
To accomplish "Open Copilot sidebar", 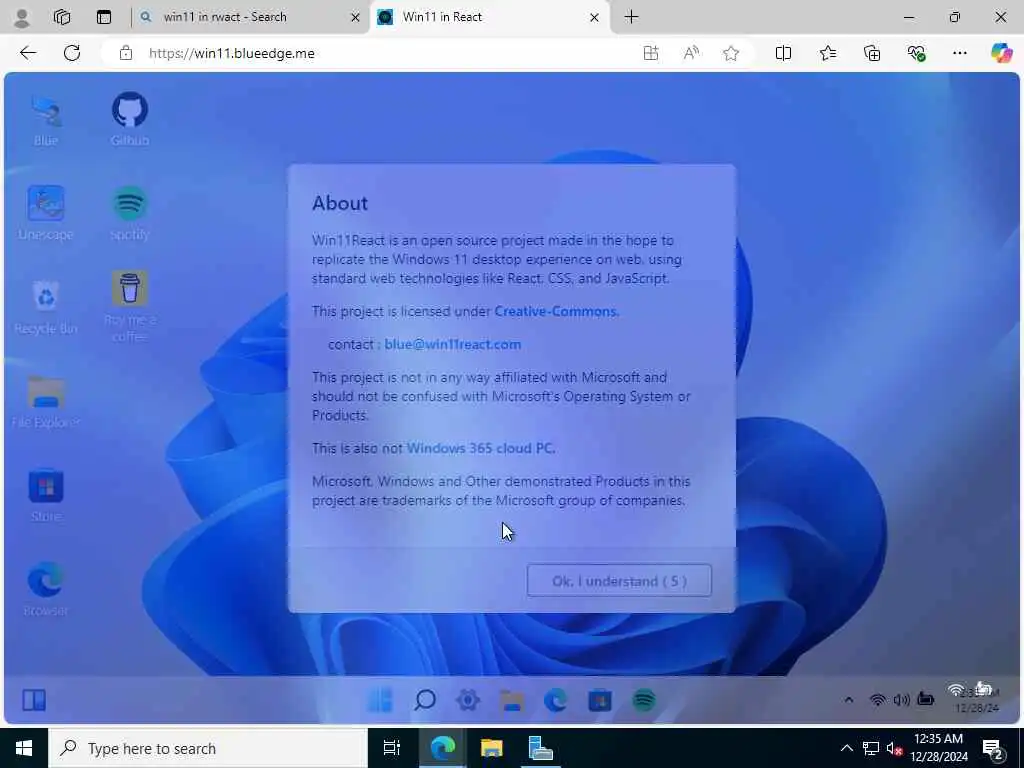I will [1001, 53].
